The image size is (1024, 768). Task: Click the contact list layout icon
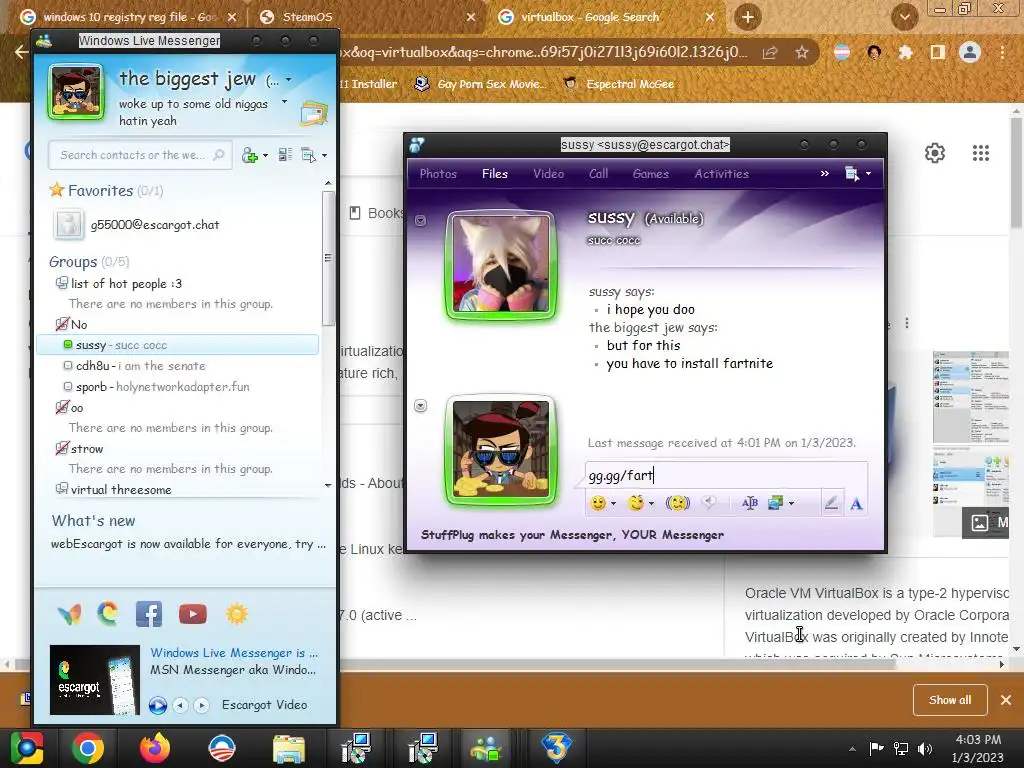click(285, 155)
